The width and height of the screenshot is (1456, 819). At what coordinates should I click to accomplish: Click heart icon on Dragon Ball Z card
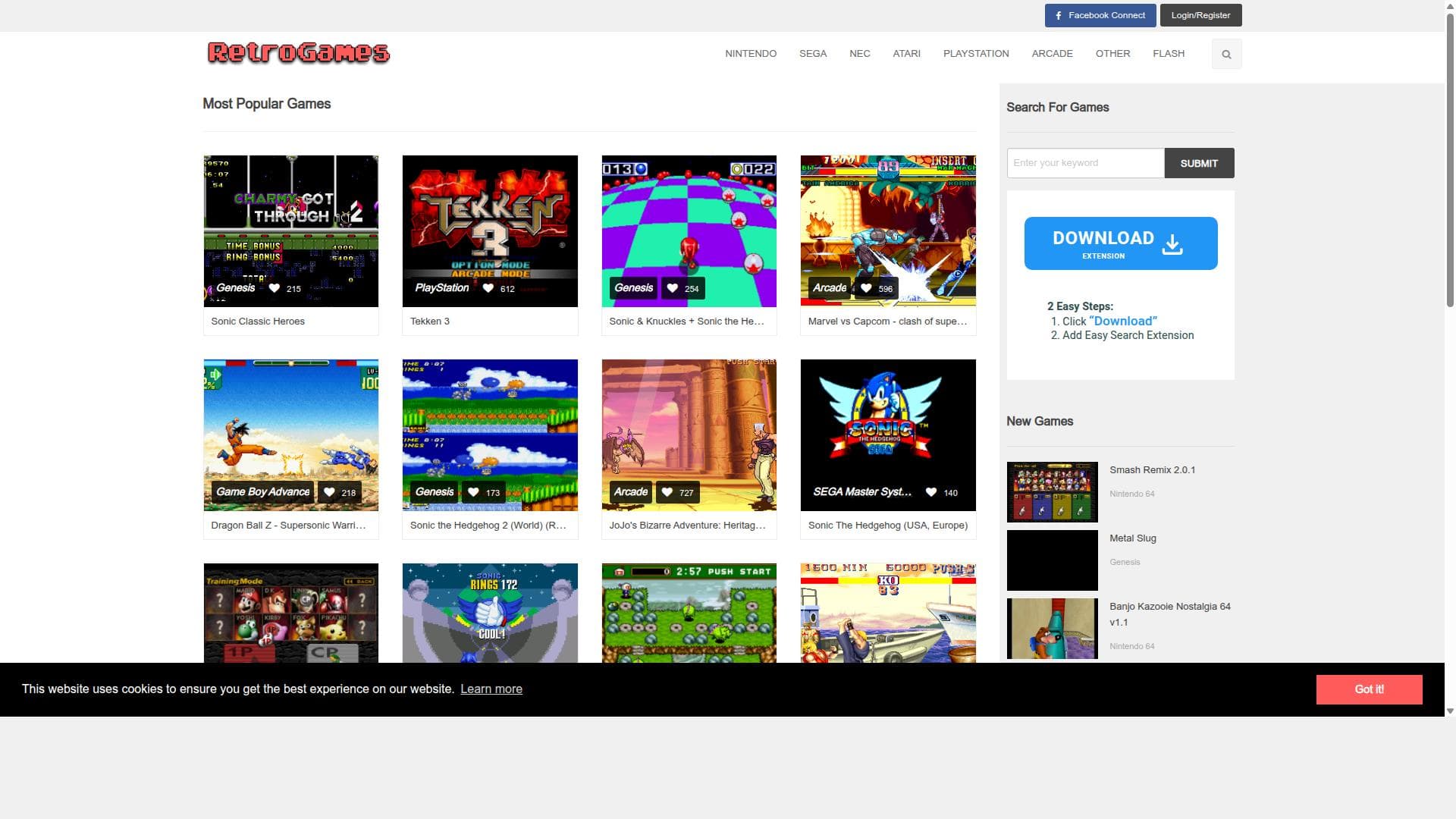tap(329, 492)
